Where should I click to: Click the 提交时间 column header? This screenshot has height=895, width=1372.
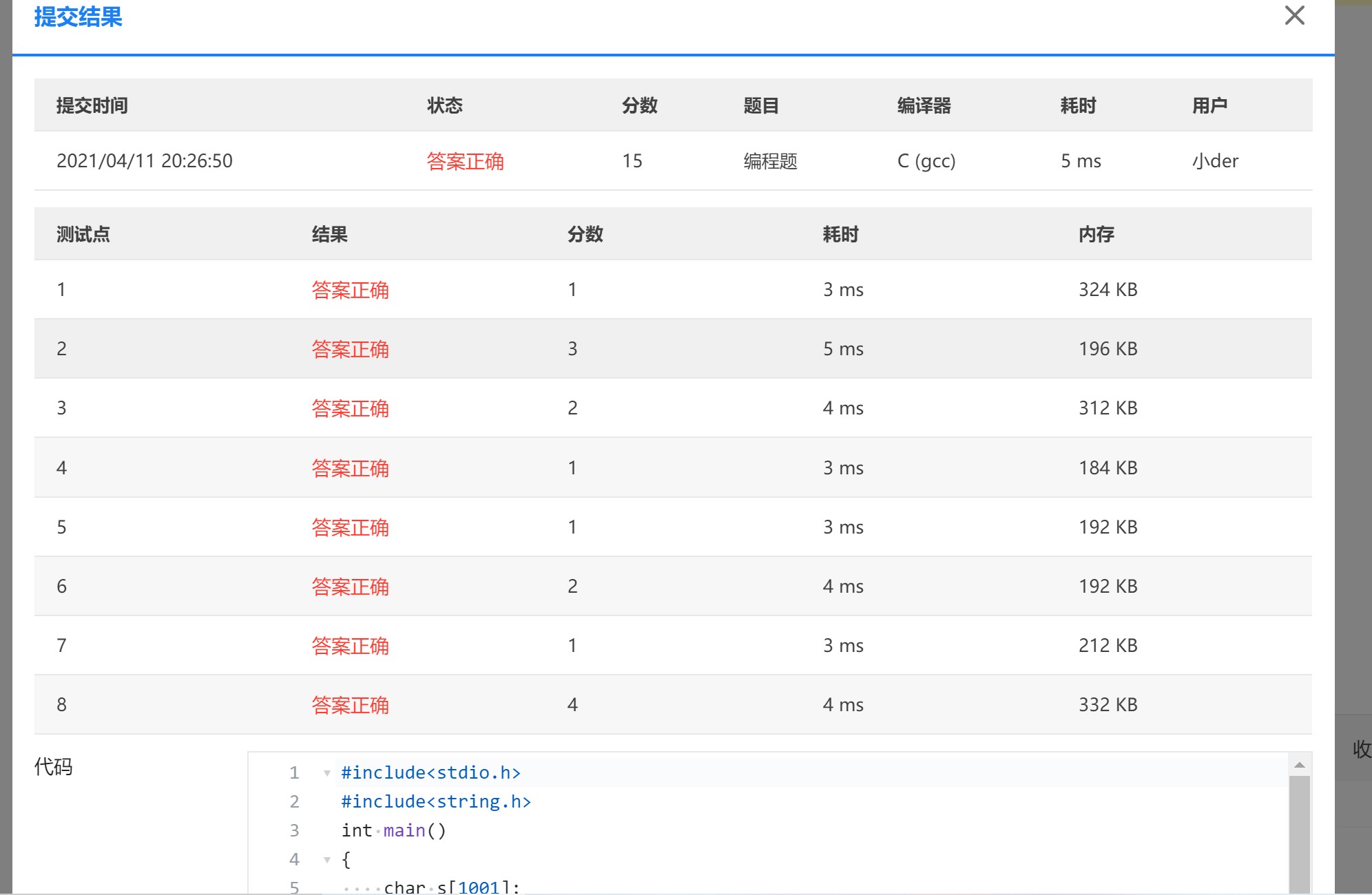coord(92,105)
